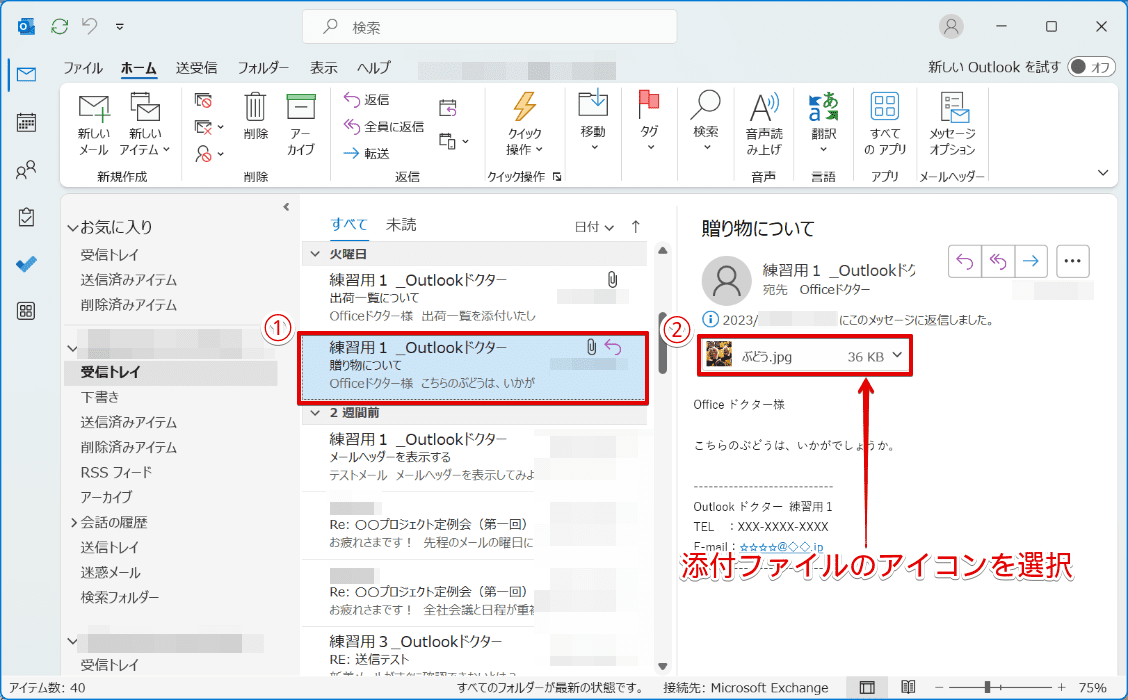This screenshot has width=1128, height=700.
Task: Click the 転送 forward button in ribbon
Action: (x=366, y=153)
